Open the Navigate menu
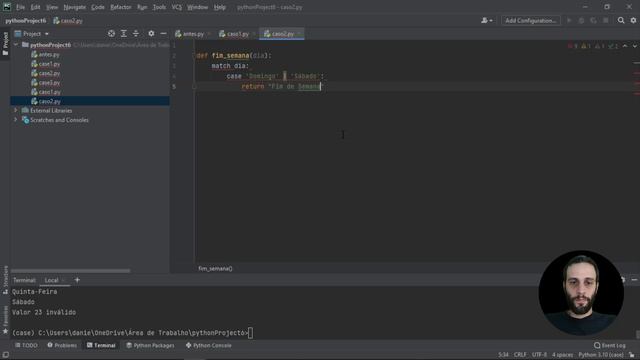Image resolution: width=640 pixels, height=360 pixels. tap(75, 7)
